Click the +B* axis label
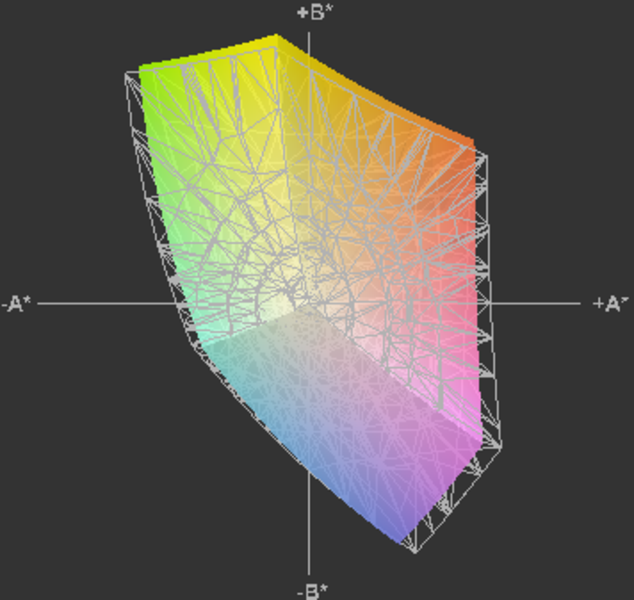The image size is (634, 600). tap(315, 13)
